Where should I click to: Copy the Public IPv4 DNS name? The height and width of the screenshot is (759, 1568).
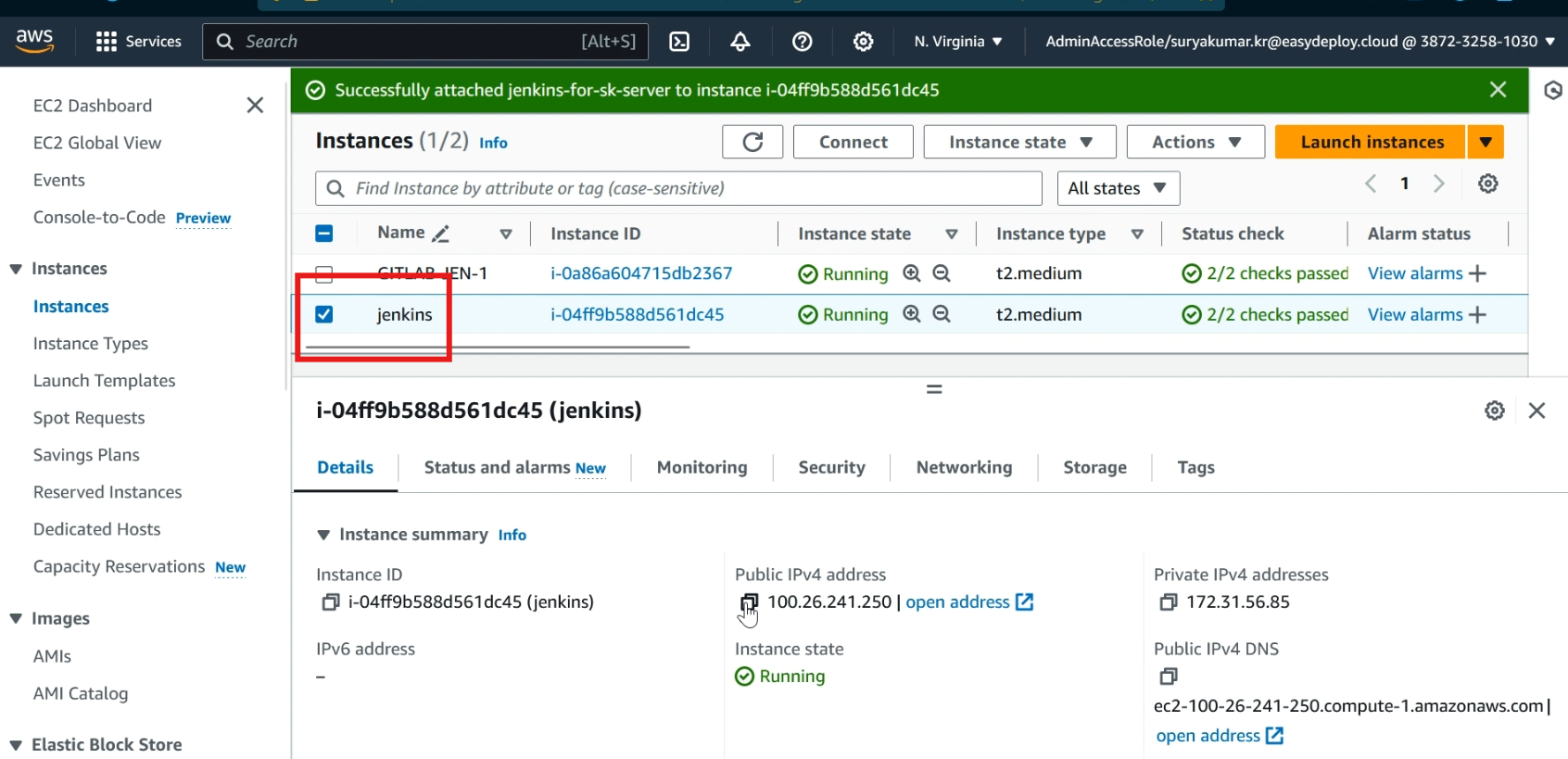(x=1168, y=677)
